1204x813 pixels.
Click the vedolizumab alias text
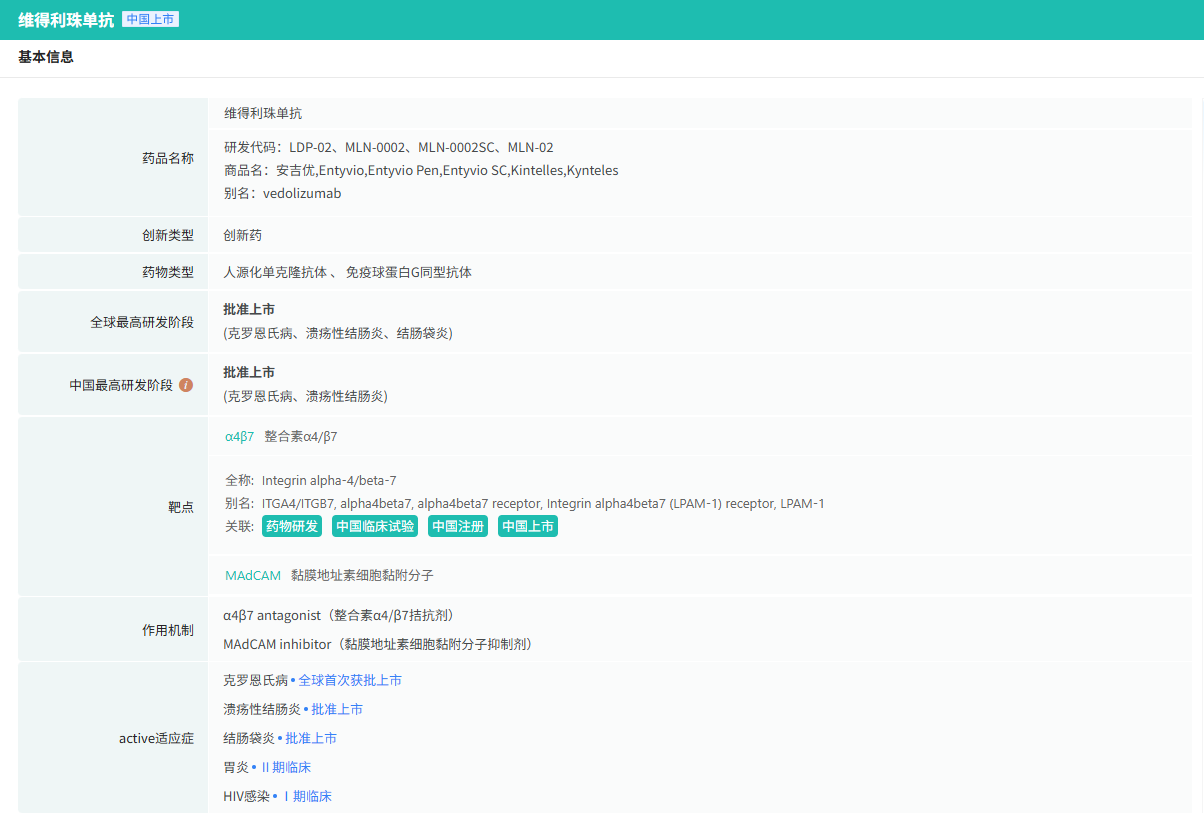(302, 193)
